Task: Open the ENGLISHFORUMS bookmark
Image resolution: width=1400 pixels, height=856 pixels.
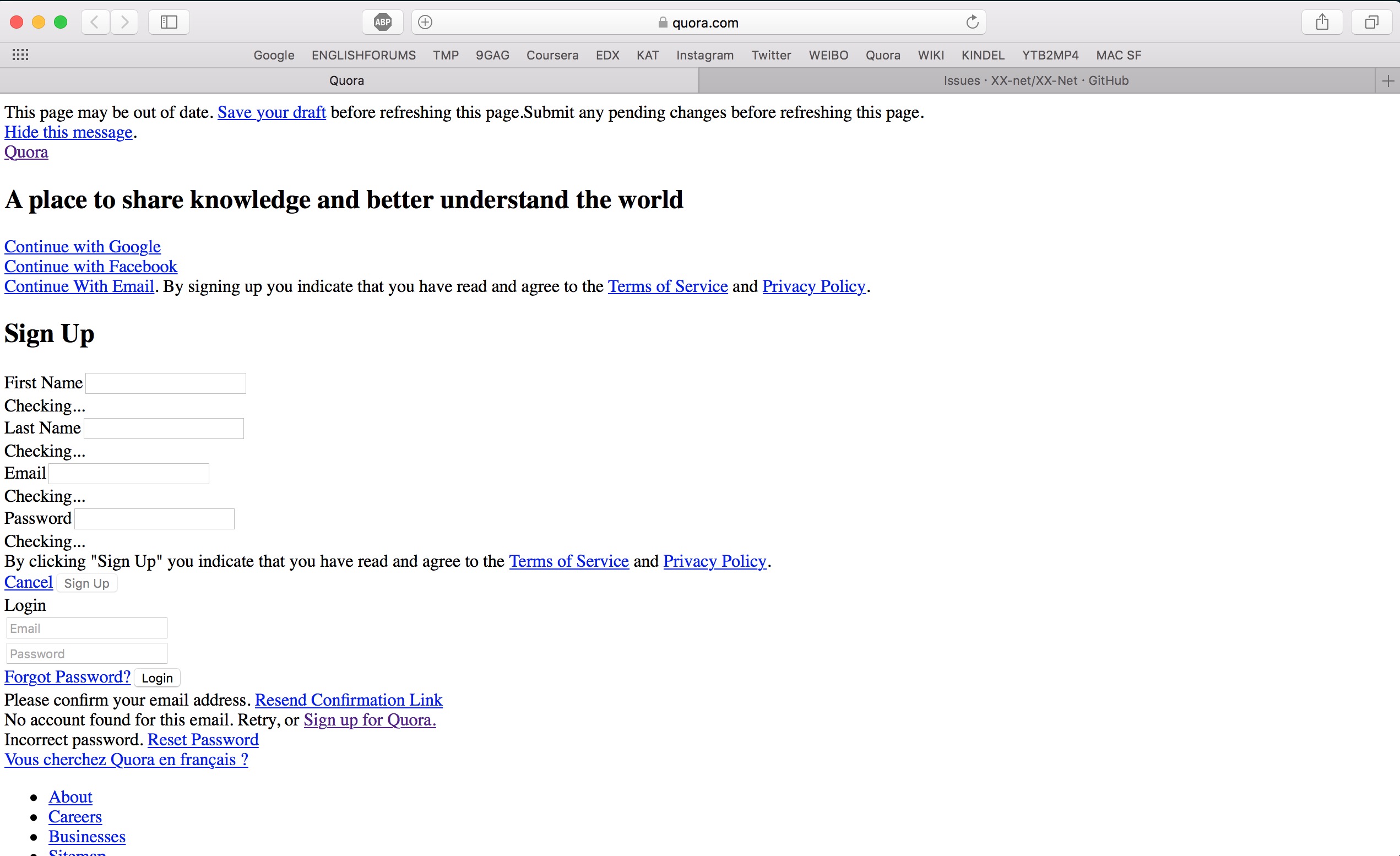Action: coord(363,55)
